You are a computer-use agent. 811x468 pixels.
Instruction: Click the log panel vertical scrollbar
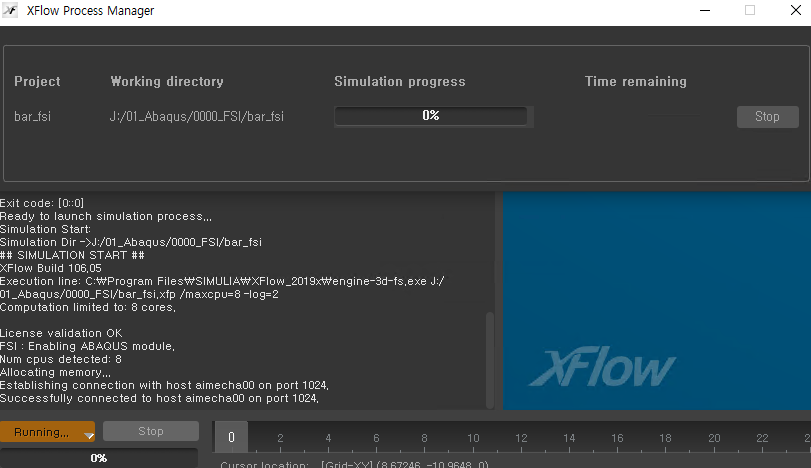[490, 359]
